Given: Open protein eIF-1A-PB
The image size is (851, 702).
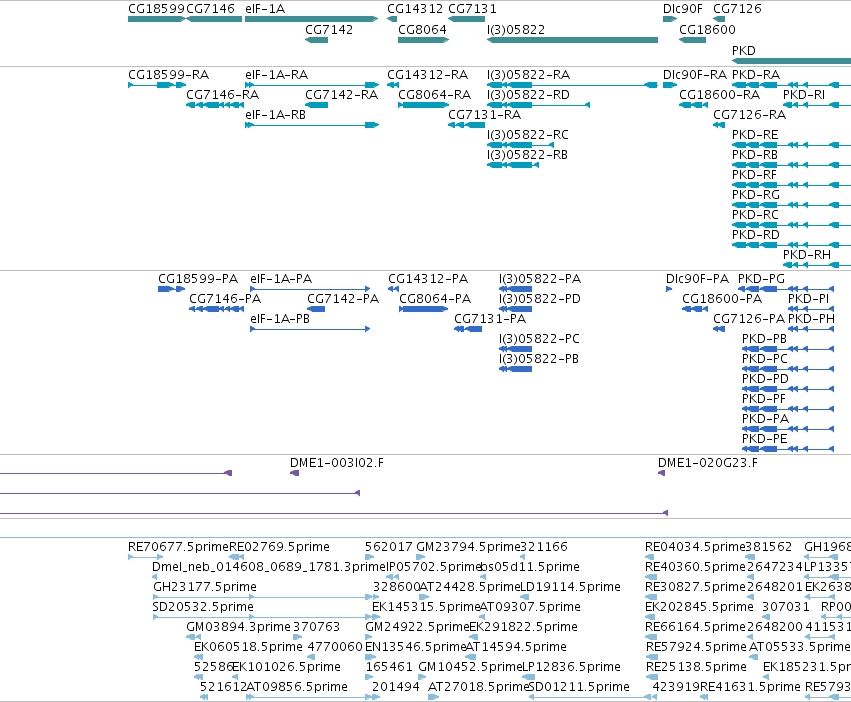Looking at the screenshot, I should pyautogui.click(x=280, y=319).
